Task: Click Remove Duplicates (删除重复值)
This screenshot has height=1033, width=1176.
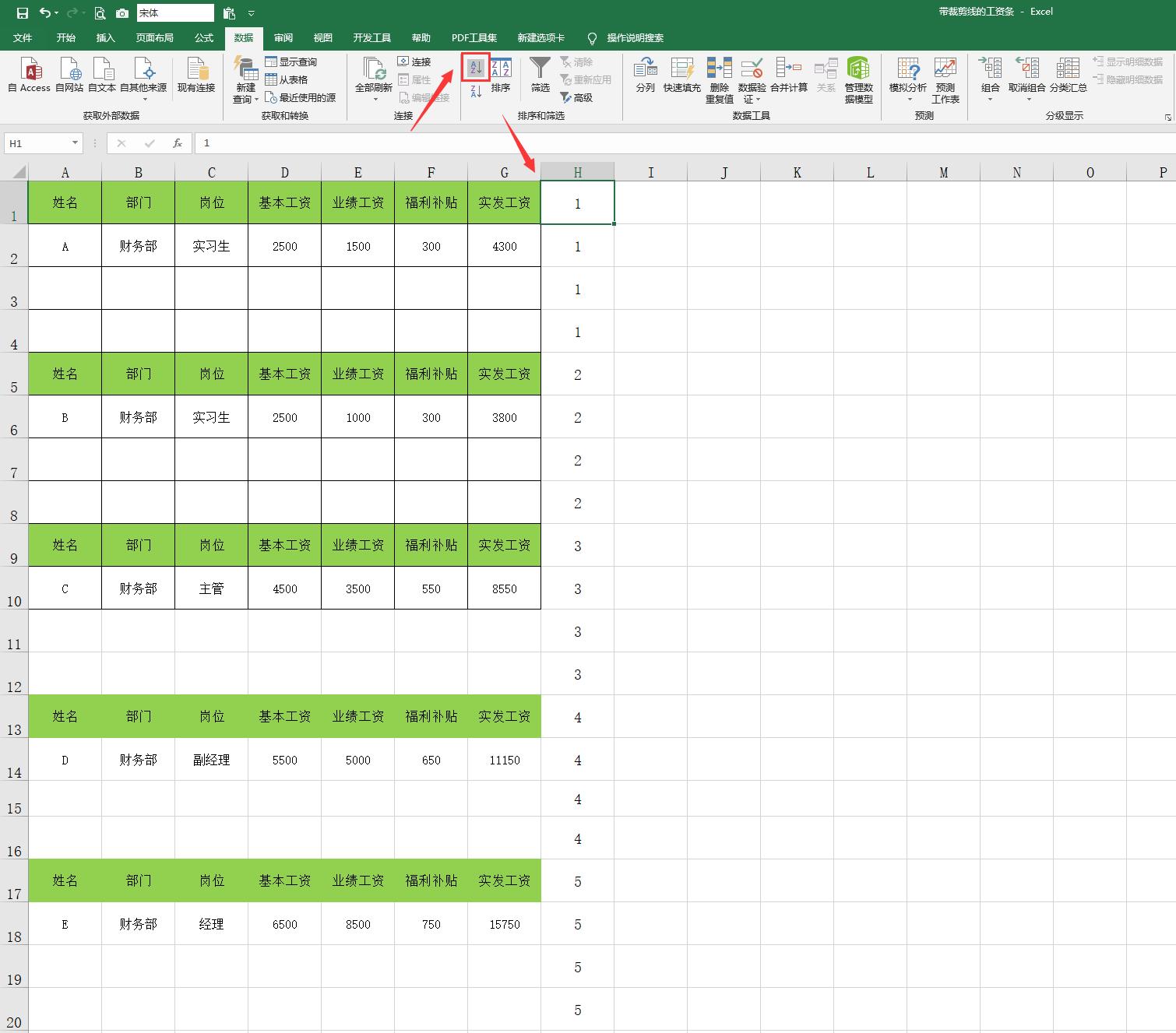Action: point(719,80)
